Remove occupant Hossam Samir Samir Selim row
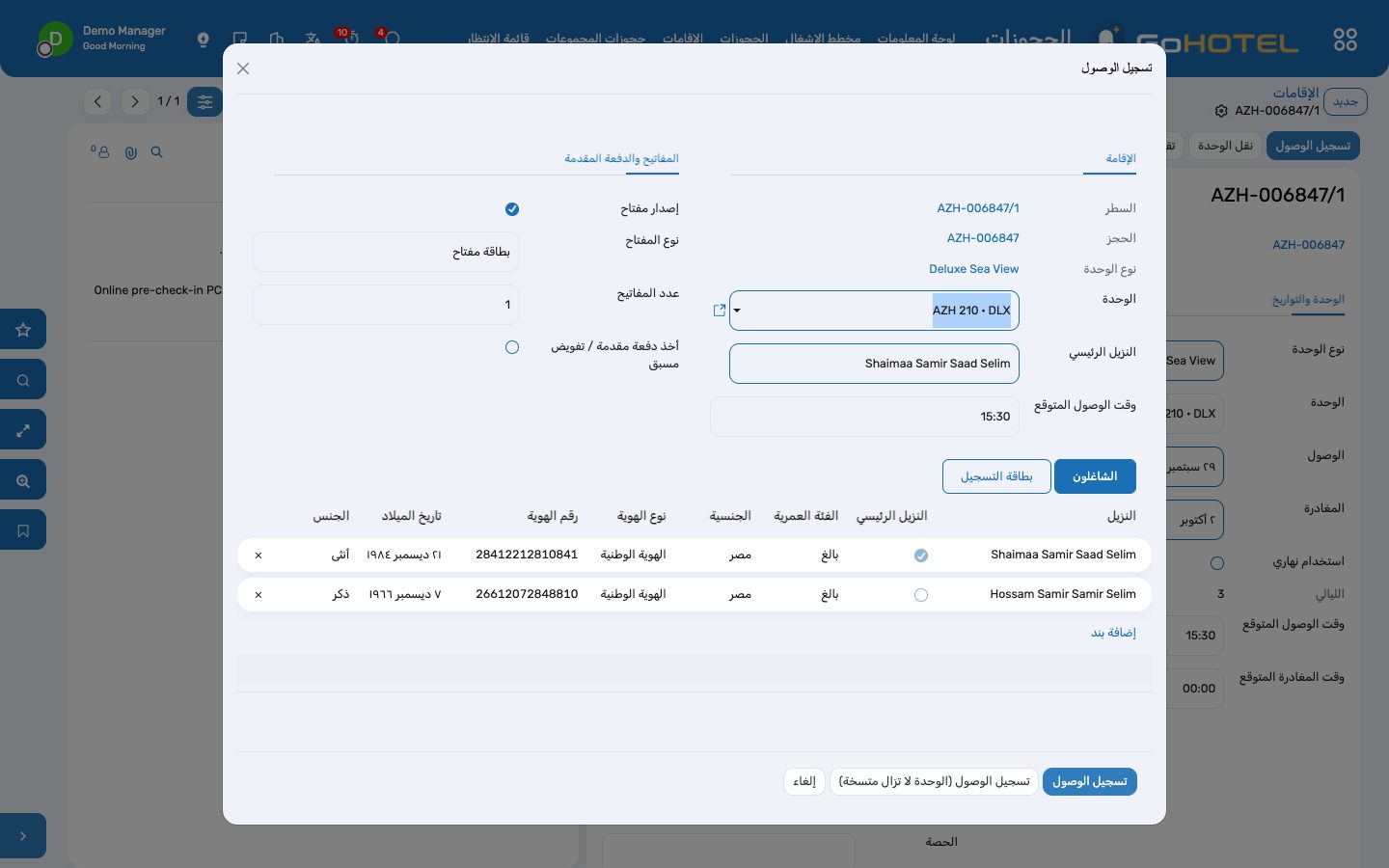The height and width of the screenshot is (868, 1389). pos(258,595)
